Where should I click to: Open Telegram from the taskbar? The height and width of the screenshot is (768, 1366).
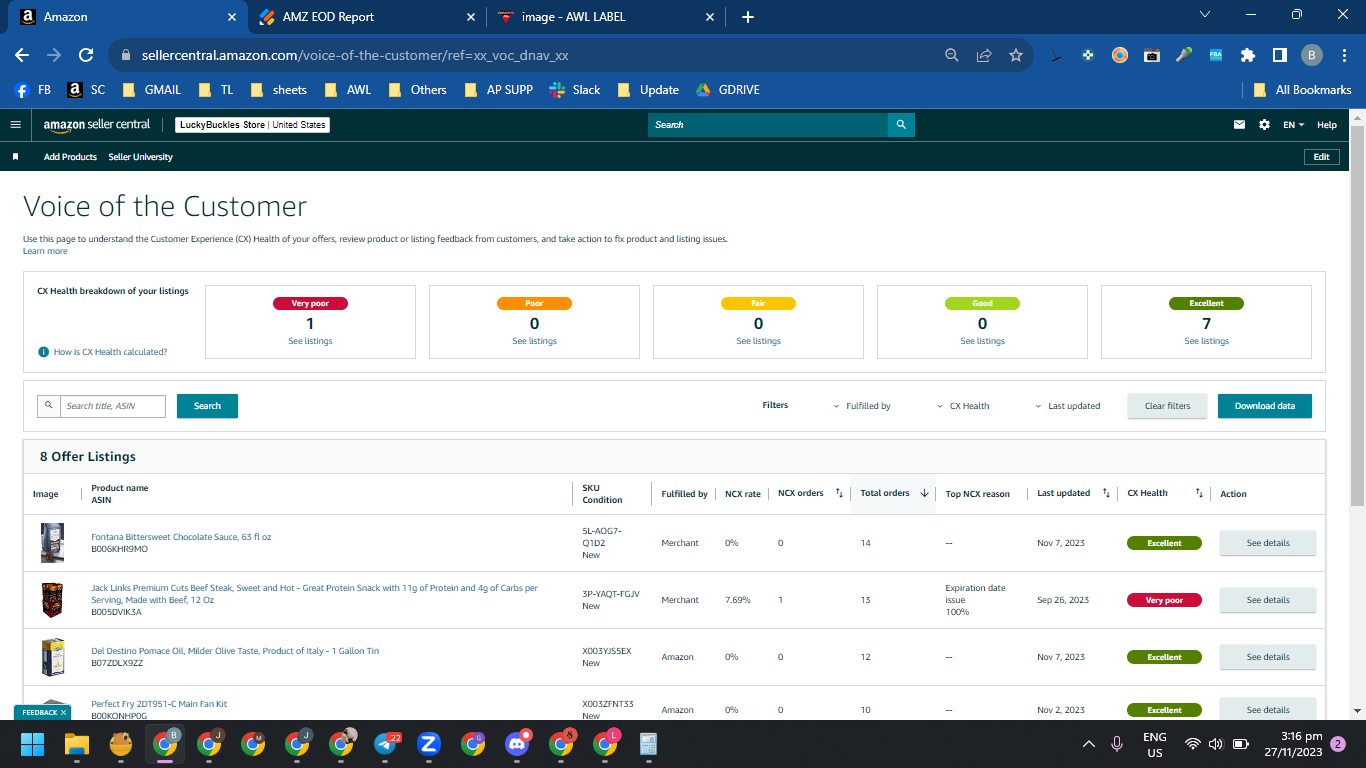[x=387, y=744]
